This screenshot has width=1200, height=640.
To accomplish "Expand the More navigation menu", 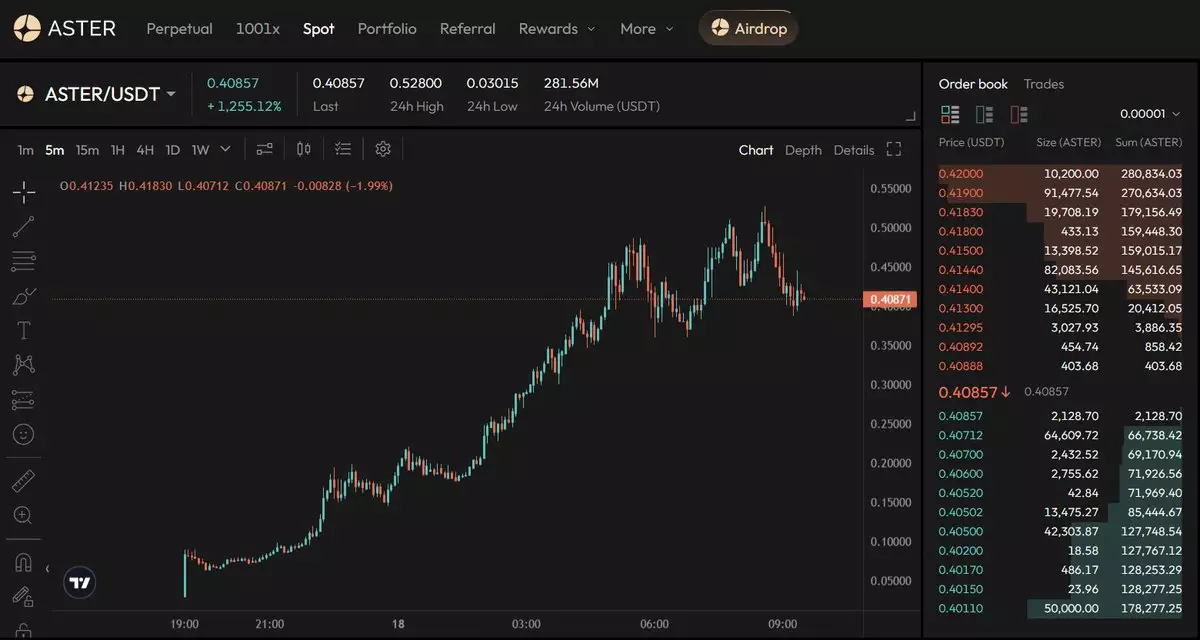I will (646, 29).
